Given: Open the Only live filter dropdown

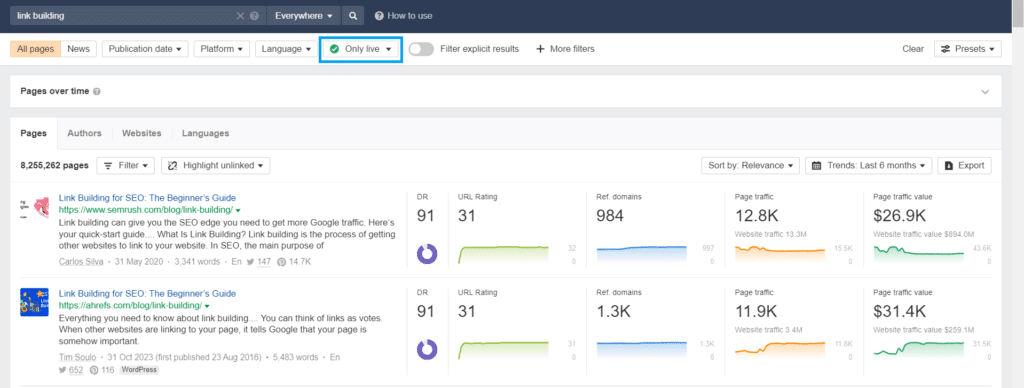Looking at the screenshot, I should (360, 49).
